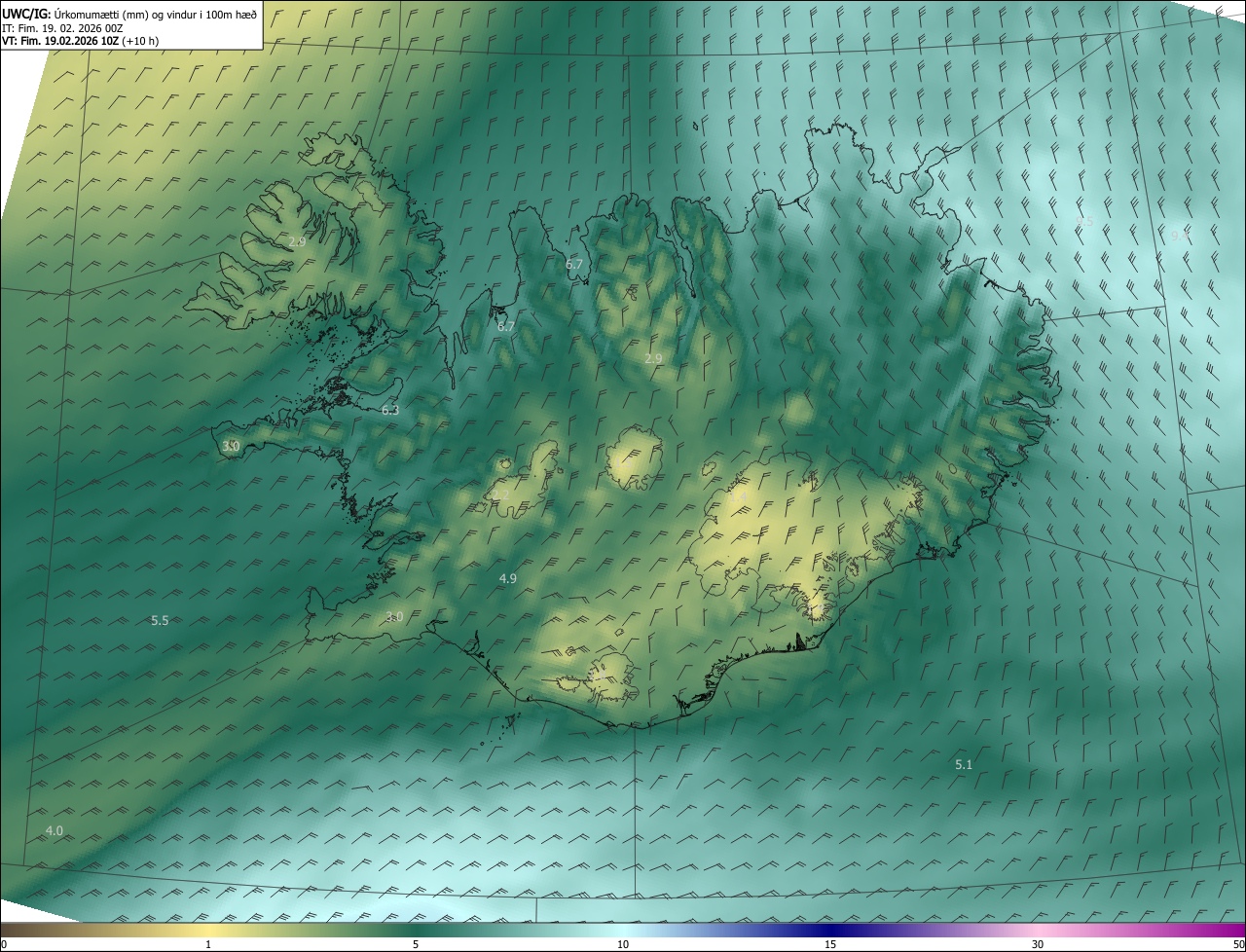Click the color scale tick label "15"
Screen dimensions: 1246x952
pyautogui.click(x=830, y=944)
